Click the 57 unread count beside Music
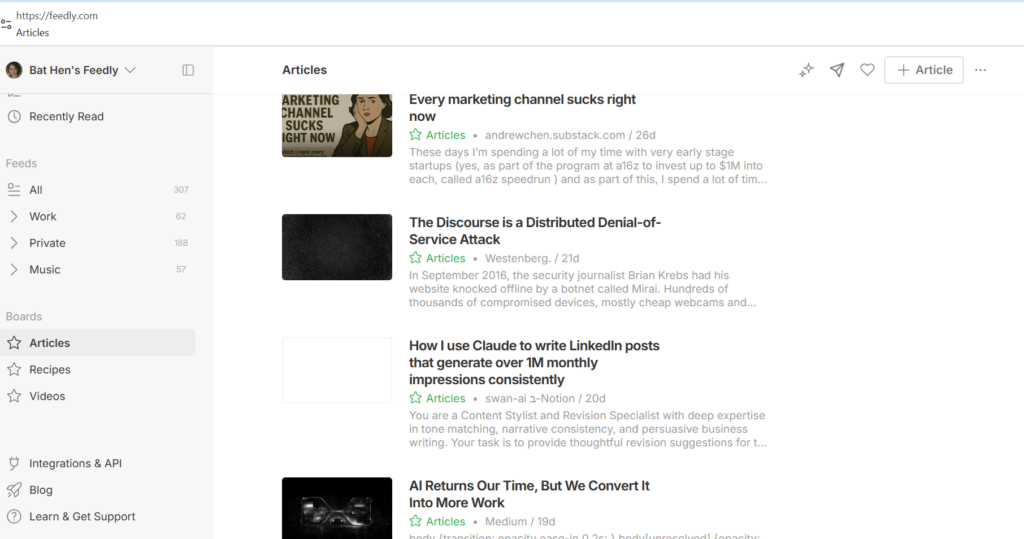Viewport: 1024px width, 539px height. click(181, 269)
